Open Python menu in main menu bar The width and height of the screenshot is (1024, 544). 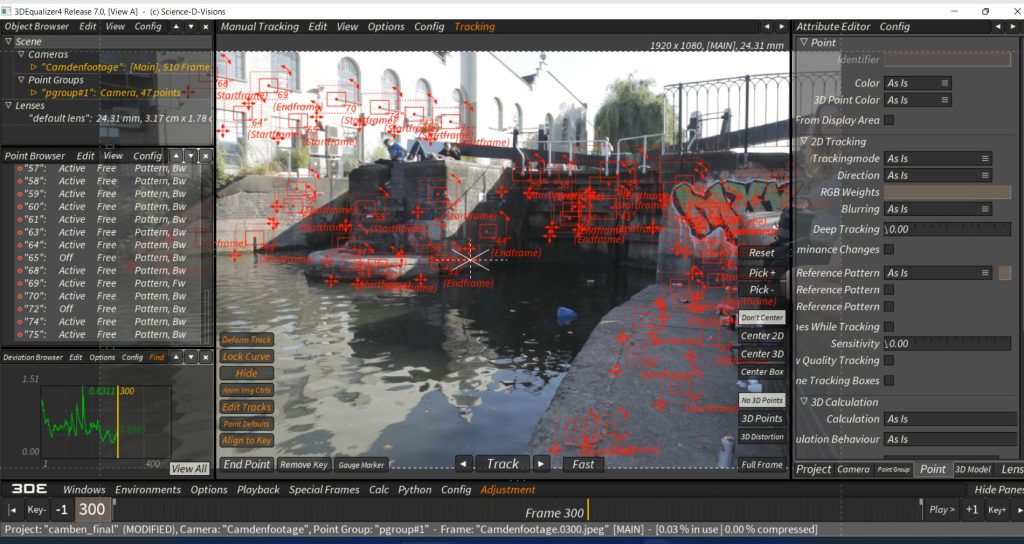tap(415, 489)
